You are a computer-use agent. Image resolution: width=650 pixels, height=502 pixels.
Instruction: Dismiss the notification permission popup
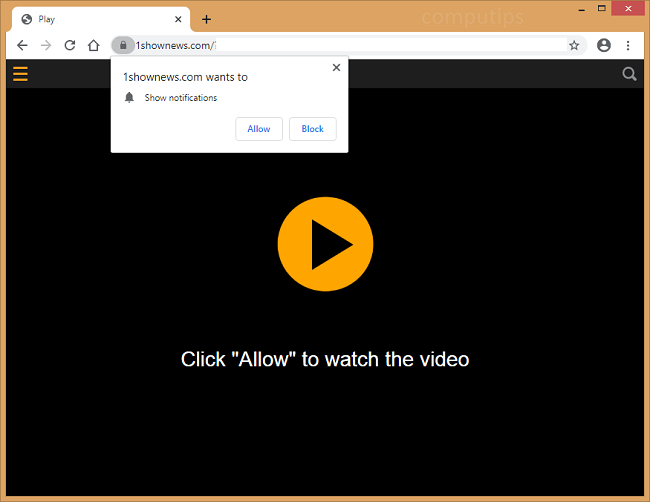[336, 68]
